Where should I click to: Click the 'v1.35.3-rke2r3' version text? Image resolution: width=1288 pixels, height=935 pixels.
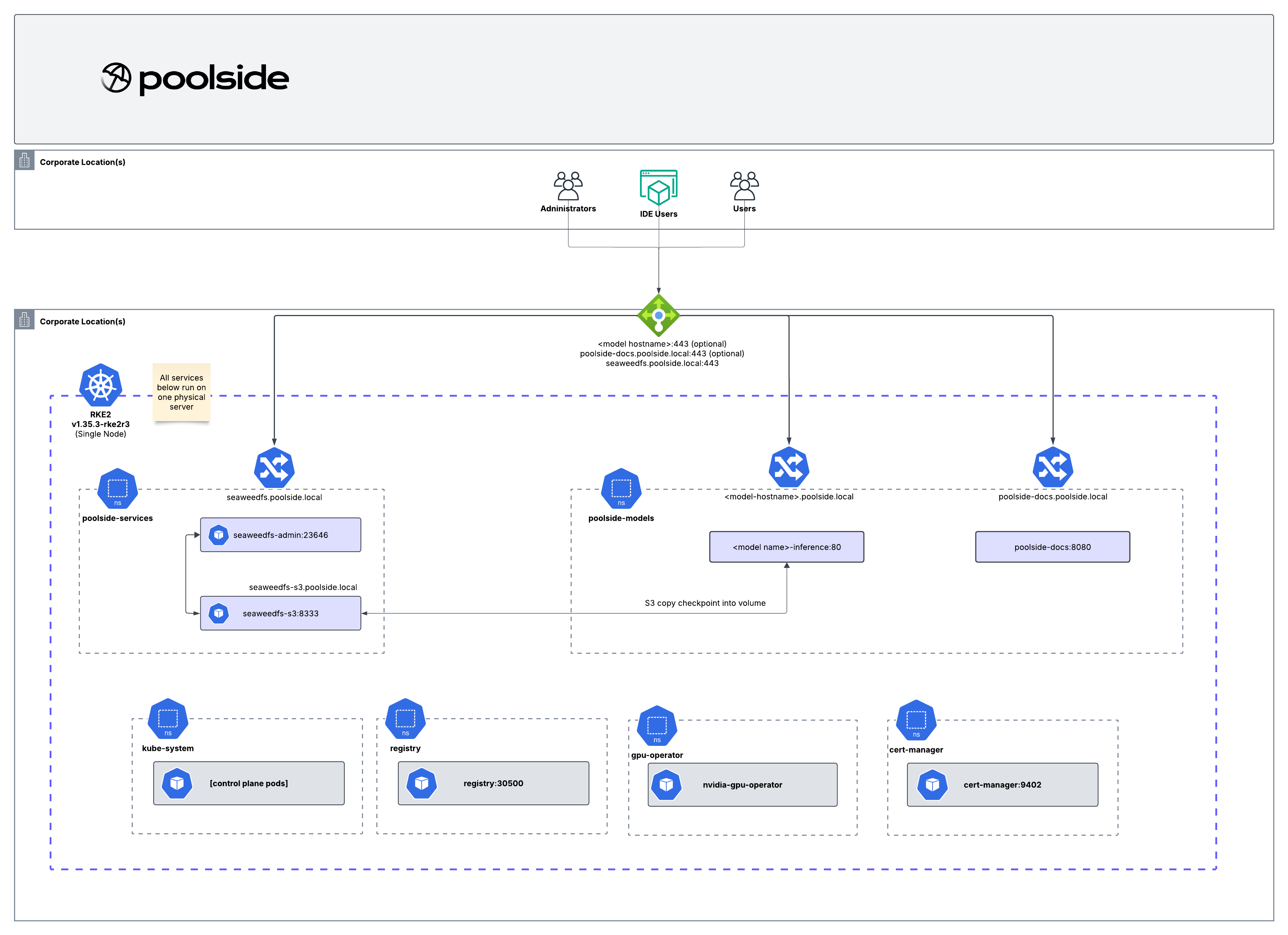point(100,424)
